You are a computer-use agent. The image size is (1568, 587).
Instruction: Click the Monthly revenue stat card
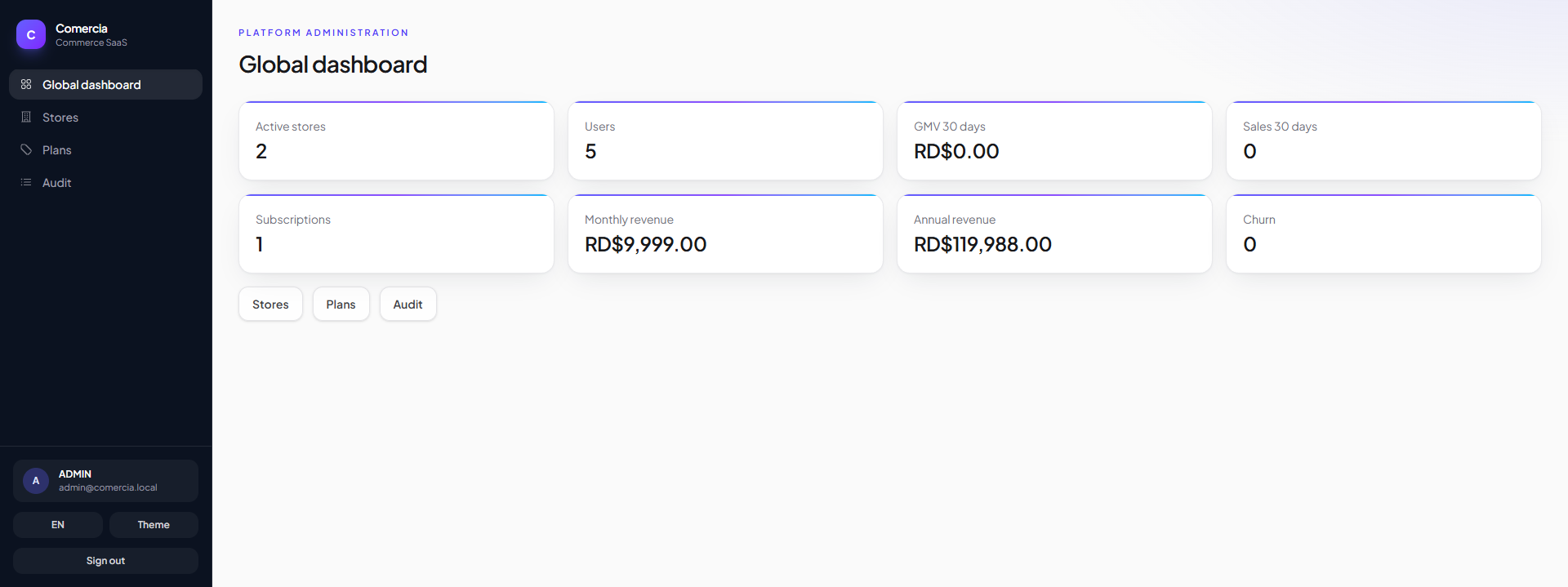pos(725,233)
